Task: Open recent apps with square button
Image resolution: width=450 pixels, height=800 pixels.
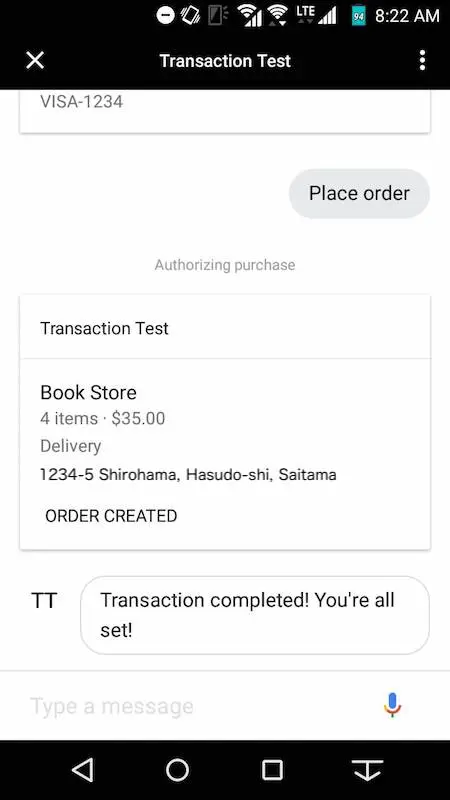Action: 272,769
